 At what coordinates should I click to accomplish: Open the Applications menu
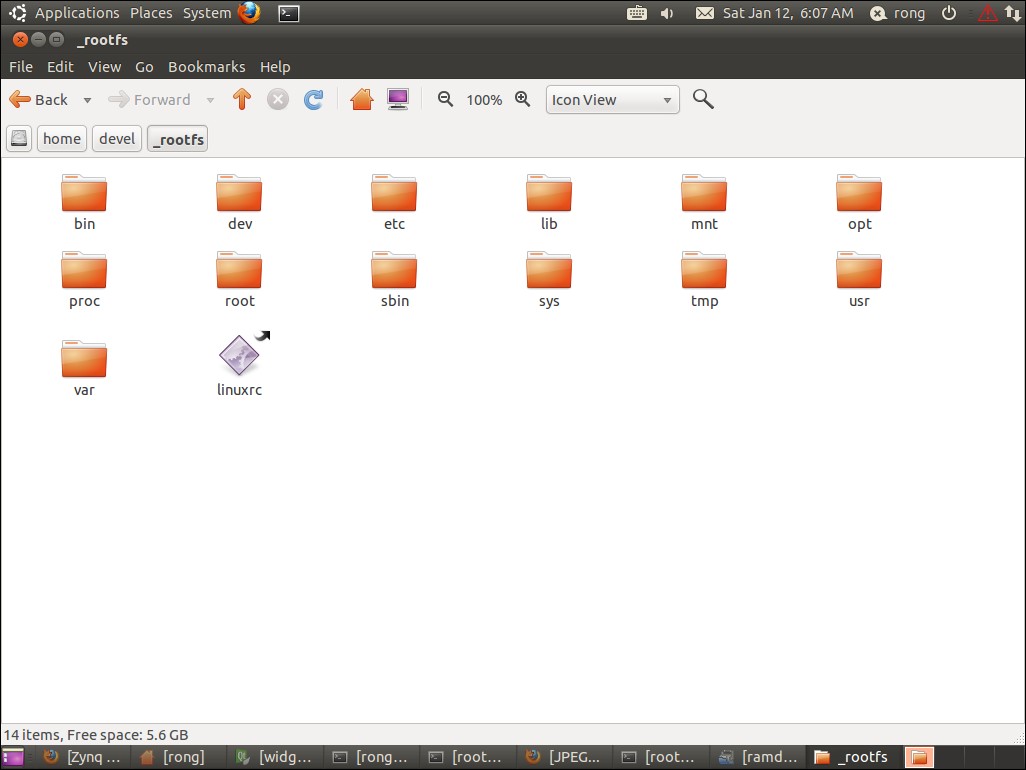pyautogui.click(x=77, y=13)
